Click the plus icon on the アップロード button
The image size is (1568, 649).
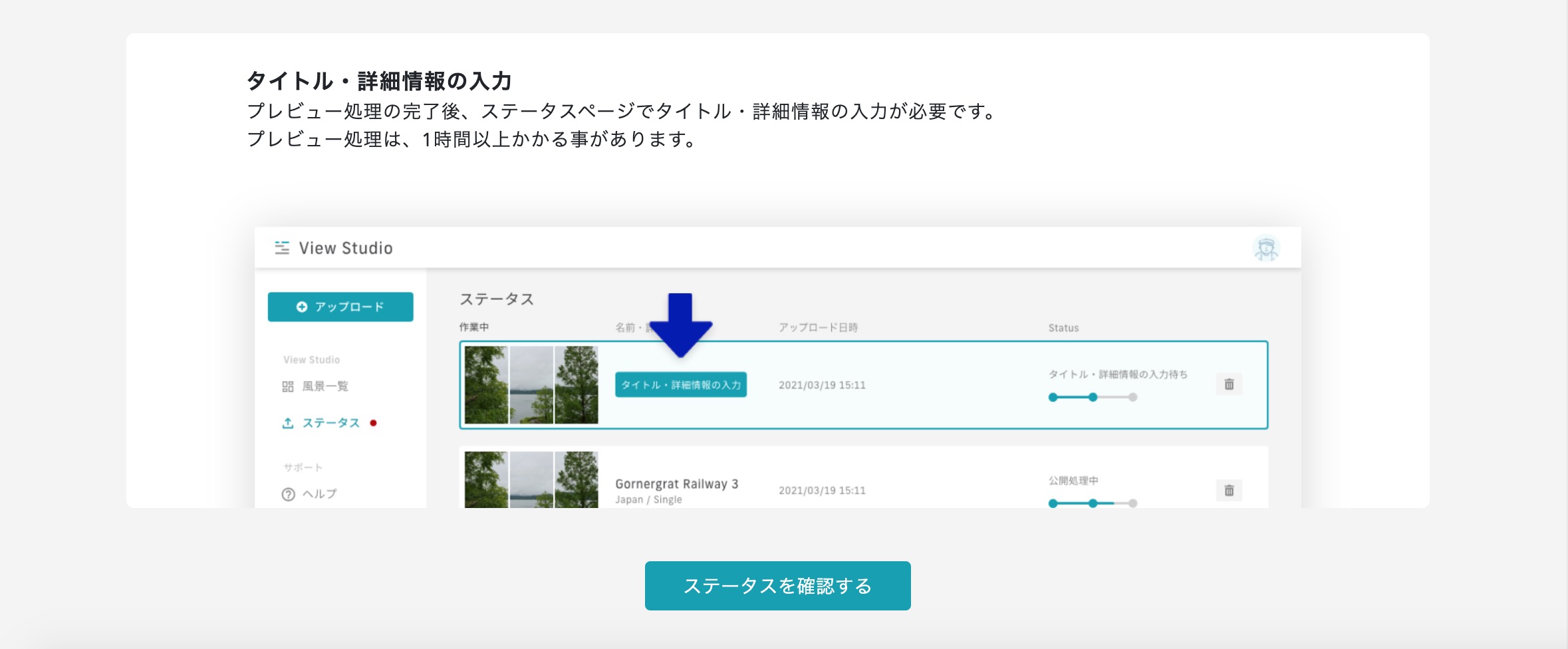point(302,307)
